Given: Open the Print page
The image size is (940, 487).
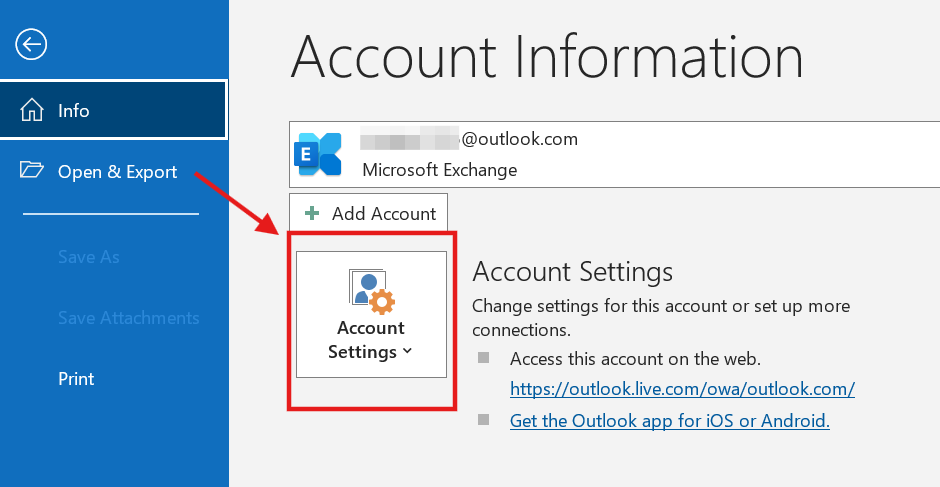Looking at the screenshot, I should point(76,378).
